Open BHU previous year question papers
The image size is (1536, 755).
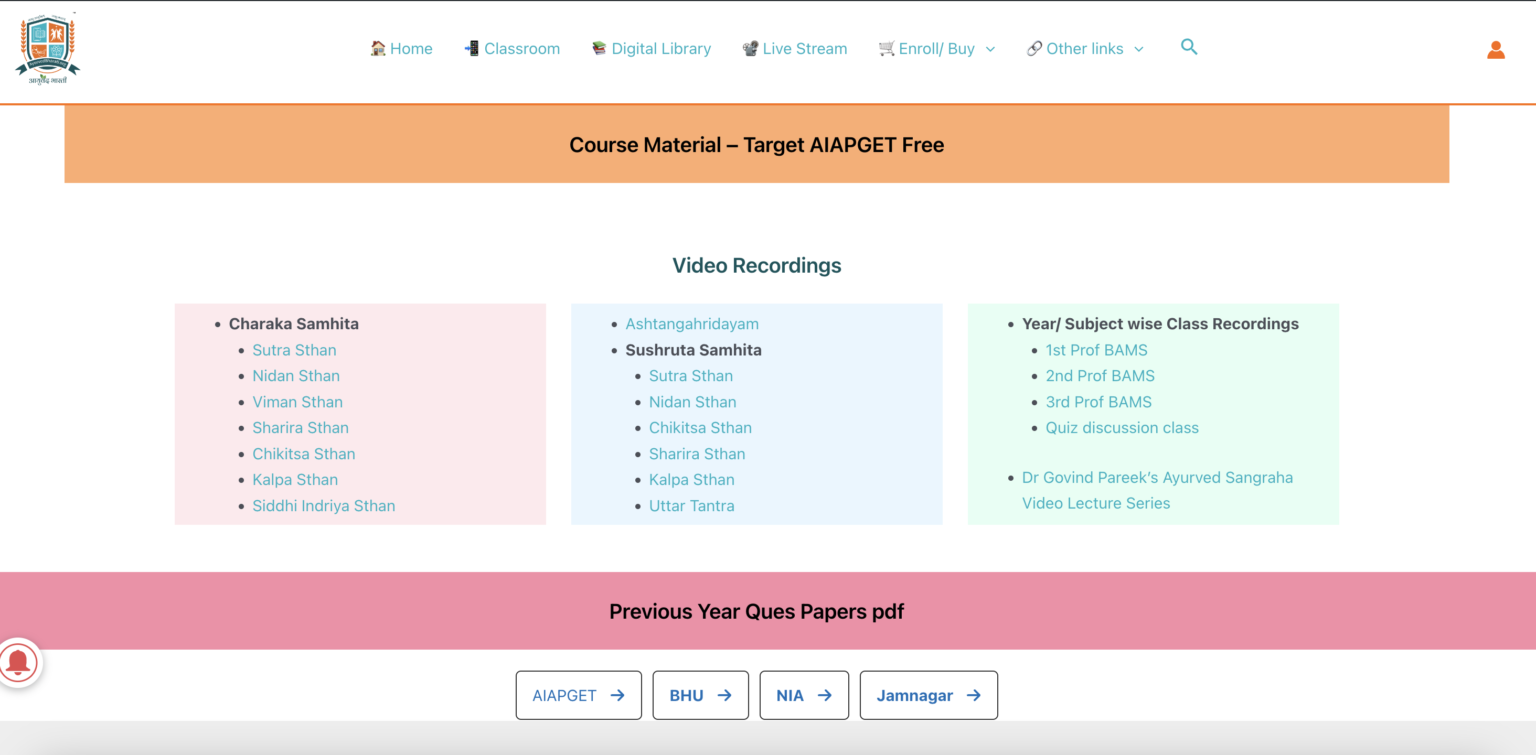(700, 694)
